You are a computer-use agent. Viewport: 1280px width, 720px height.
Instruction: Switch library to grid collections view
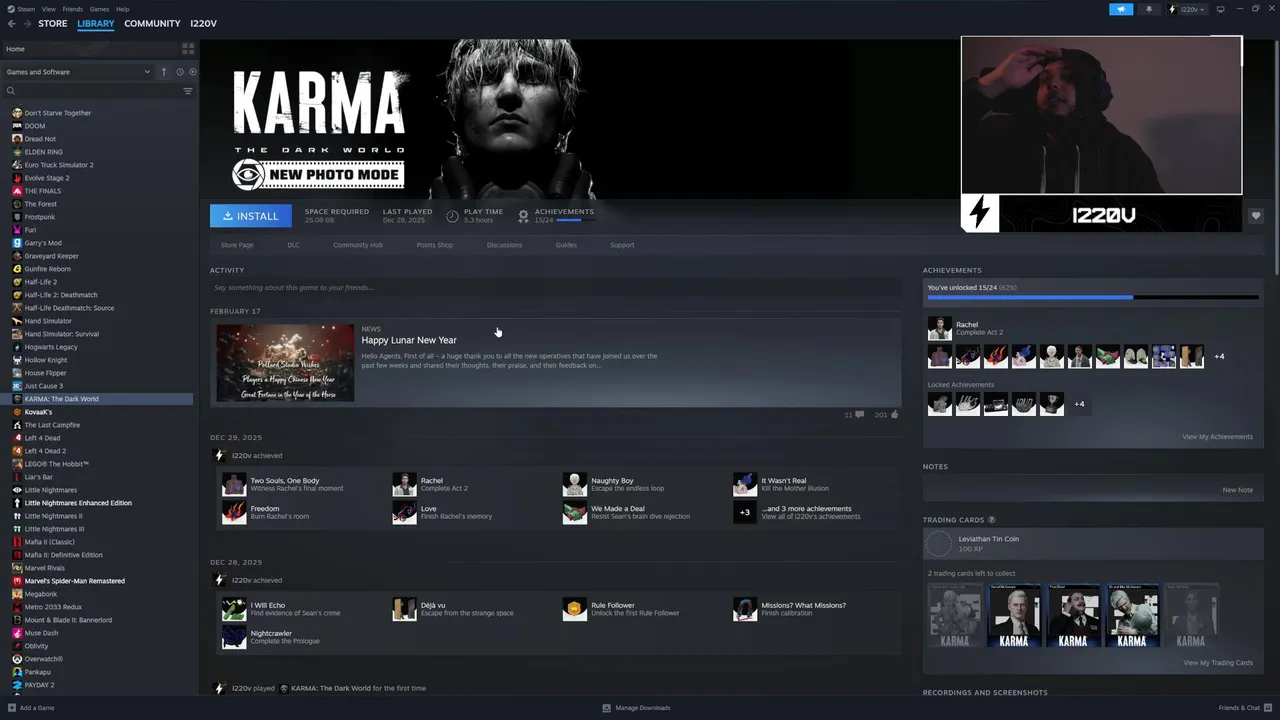tap(188, 48)
